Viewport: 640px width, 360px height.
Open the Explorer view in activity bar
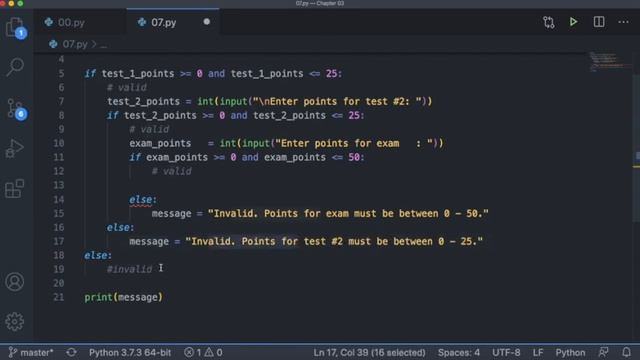tap(16, 28)
